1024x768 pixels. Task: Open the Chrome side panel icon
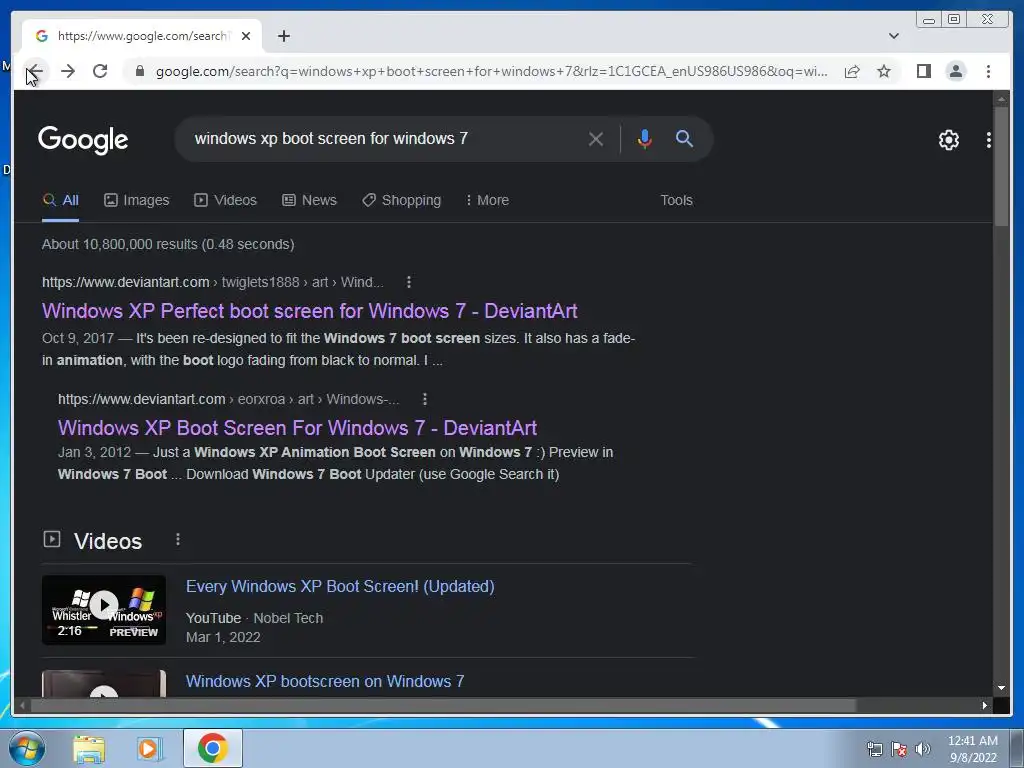click(923, 71)
